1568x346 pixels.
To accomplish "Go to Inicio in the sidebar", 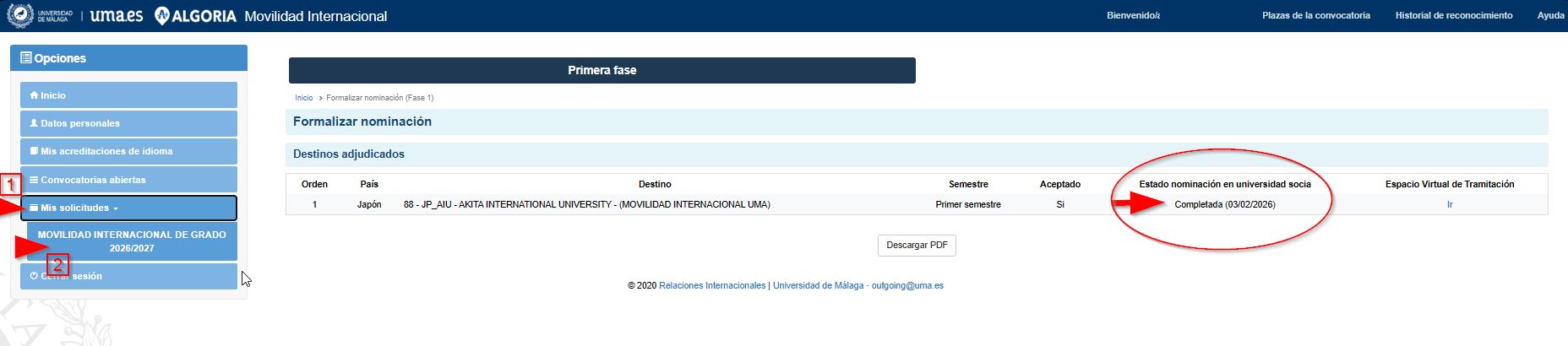I will click(x=128, y=95).
